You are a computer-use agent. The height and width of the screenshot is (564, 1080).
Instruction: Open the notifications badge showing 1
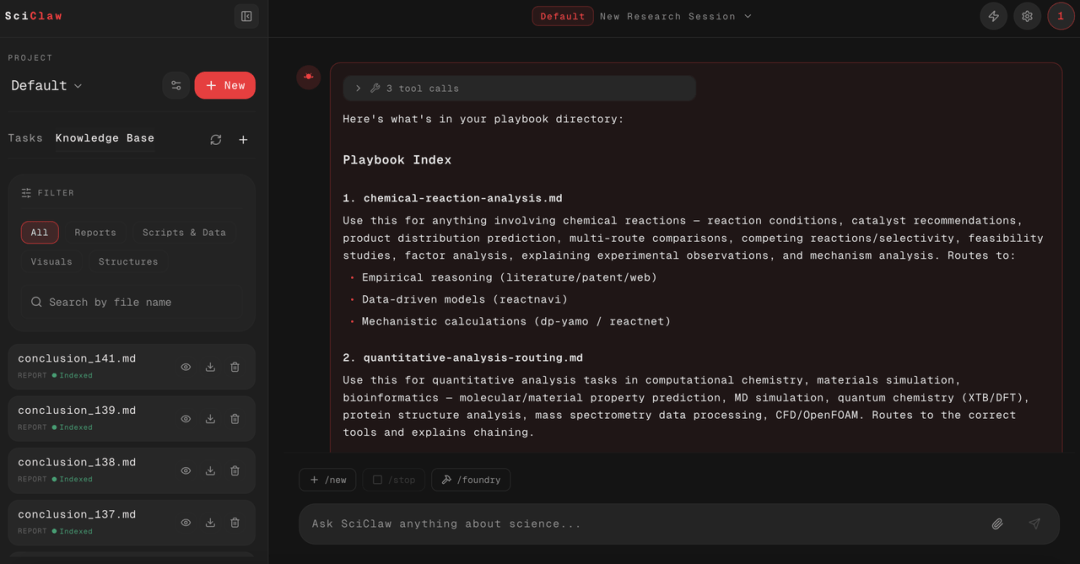tap(1060, 16)
